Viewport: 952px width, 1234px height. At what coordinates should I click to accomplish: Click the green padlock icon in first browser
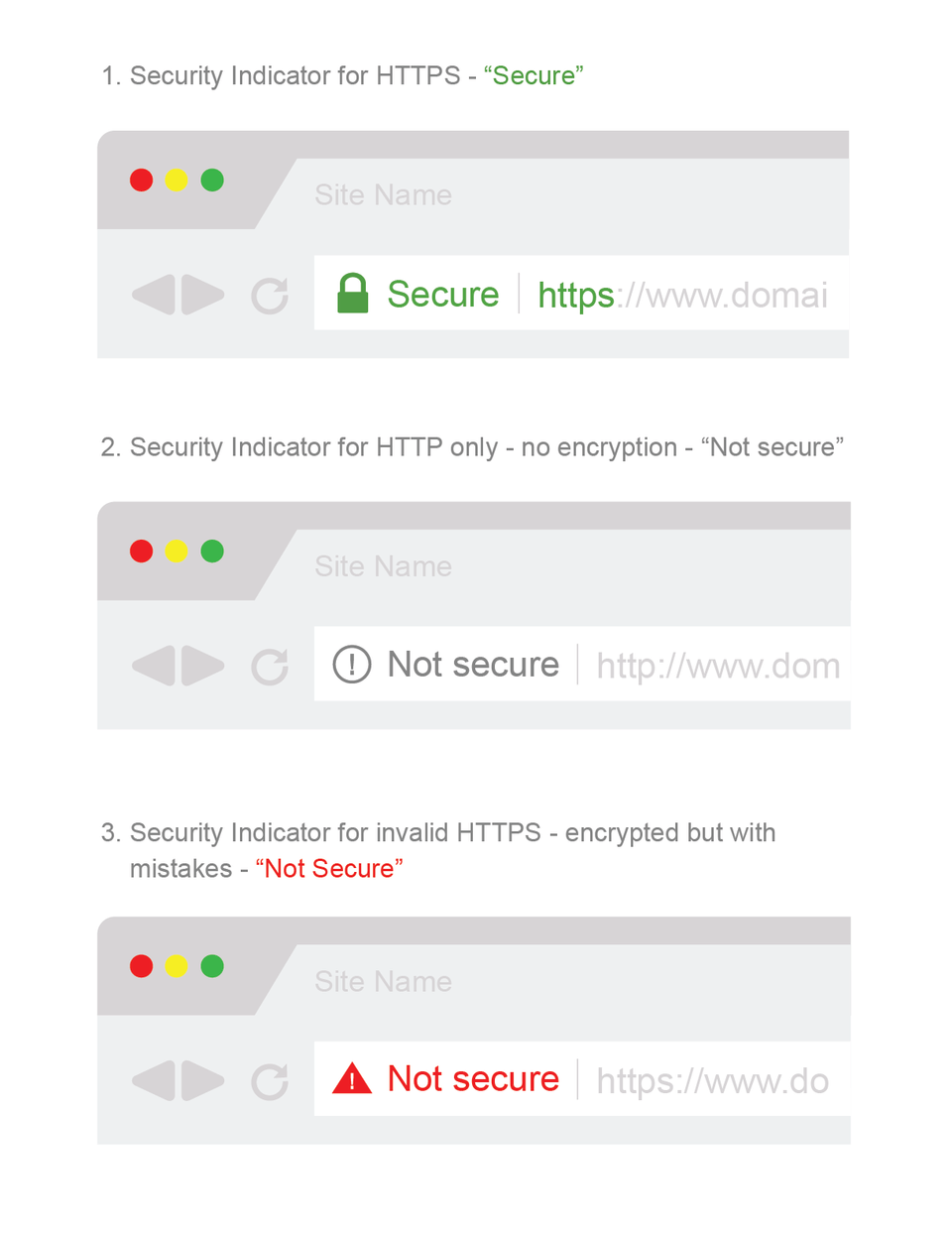[x=352, y=294]
